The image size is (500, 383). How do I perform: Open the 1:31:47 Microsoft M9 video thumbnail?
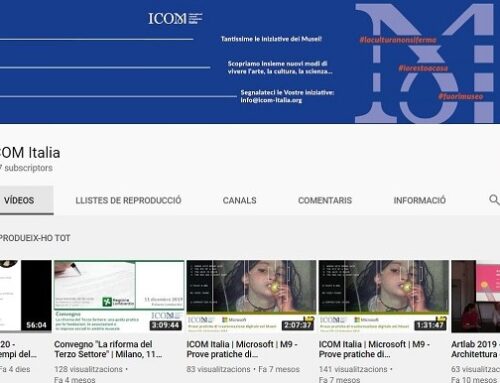pyautogui.click(x=384, y=296)
